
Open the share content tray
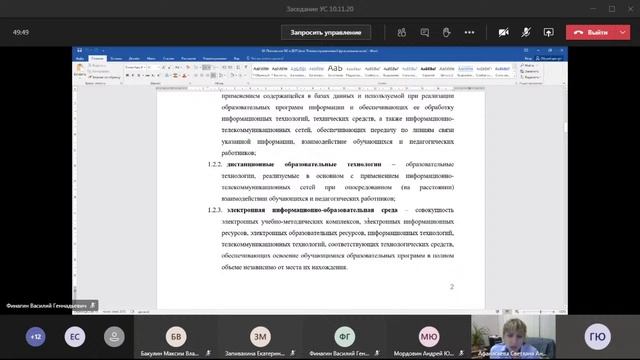549,32
